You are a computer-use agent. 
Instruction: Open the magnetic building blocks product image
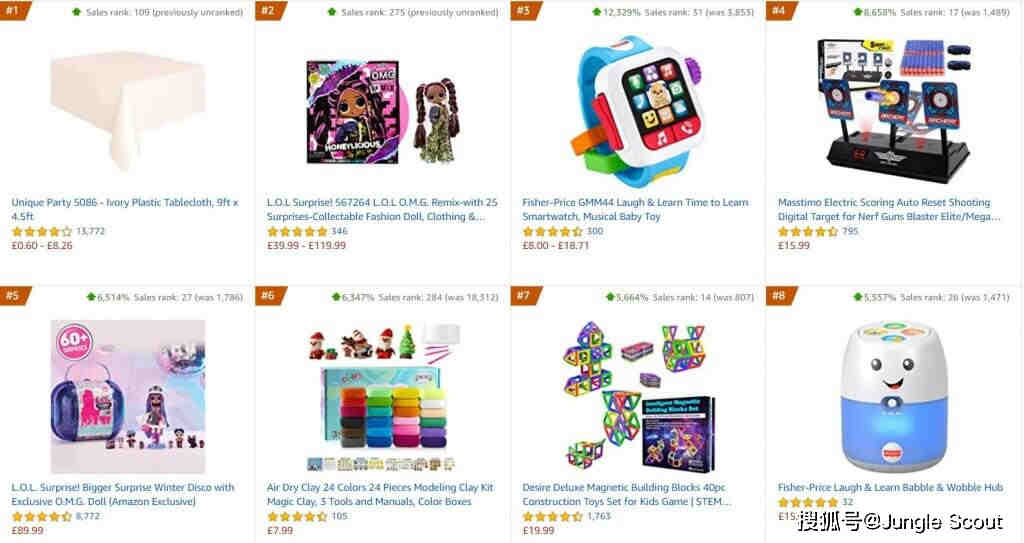[639, 397]
